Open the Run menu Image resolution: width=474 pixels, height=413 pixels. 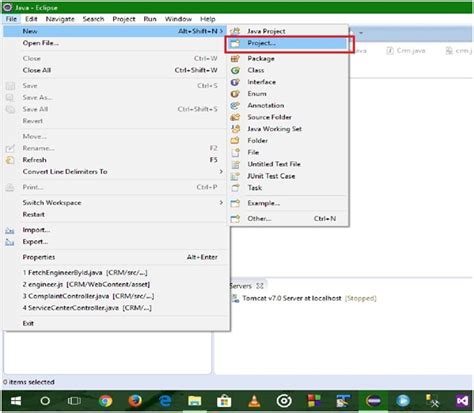point(150,19)
